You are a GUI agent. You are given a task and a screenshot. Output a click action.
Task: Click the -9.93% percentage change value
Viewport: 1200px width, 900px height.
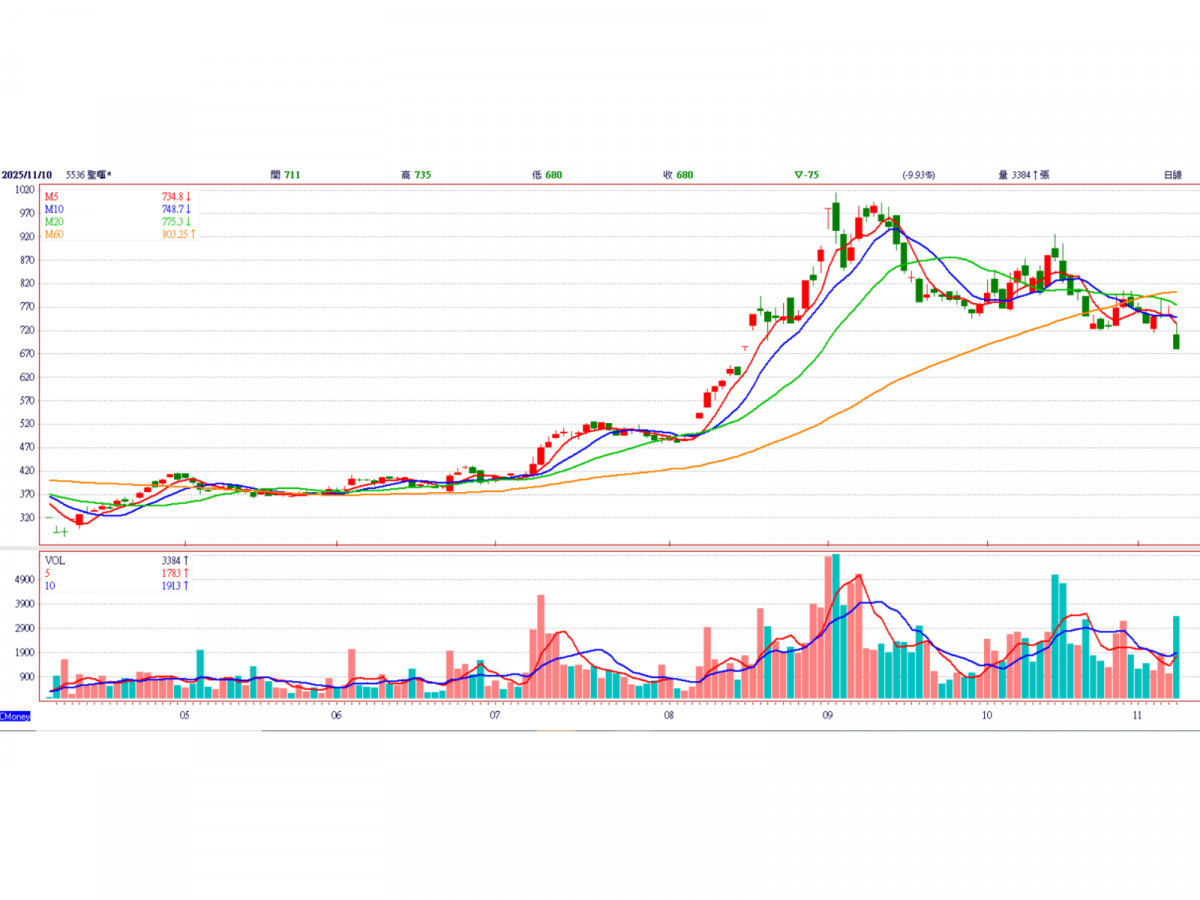(918, 175)
